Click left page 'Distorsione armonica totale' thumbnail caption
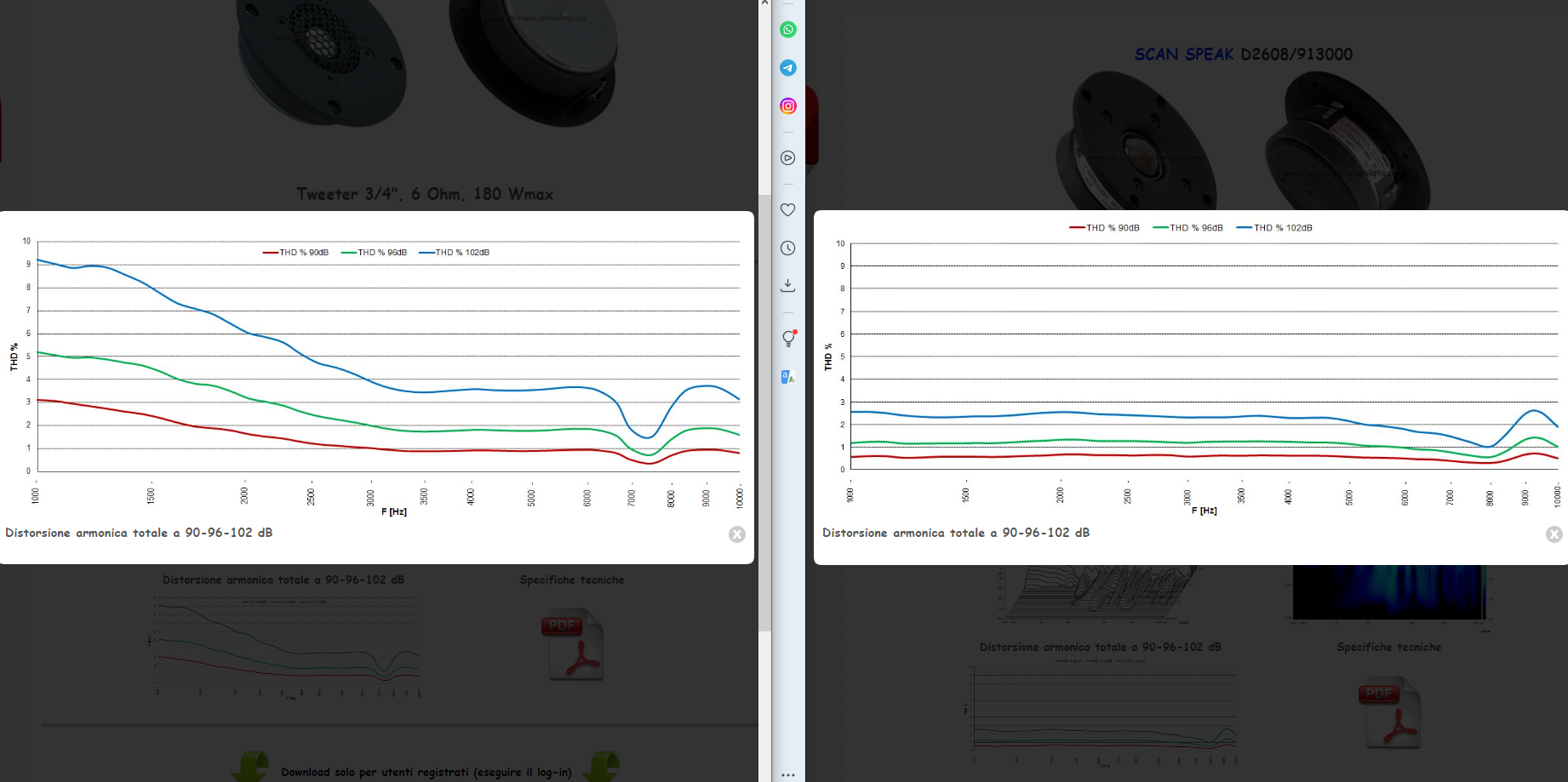 coord(283,579)
